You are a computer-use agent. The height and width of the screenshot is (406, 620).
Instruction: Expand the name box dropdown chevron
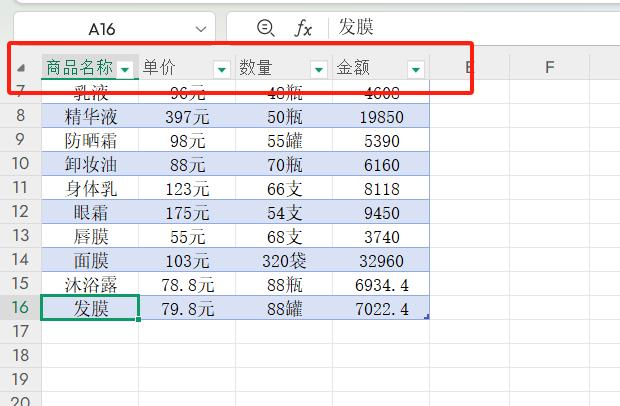[x=201, y=29]
